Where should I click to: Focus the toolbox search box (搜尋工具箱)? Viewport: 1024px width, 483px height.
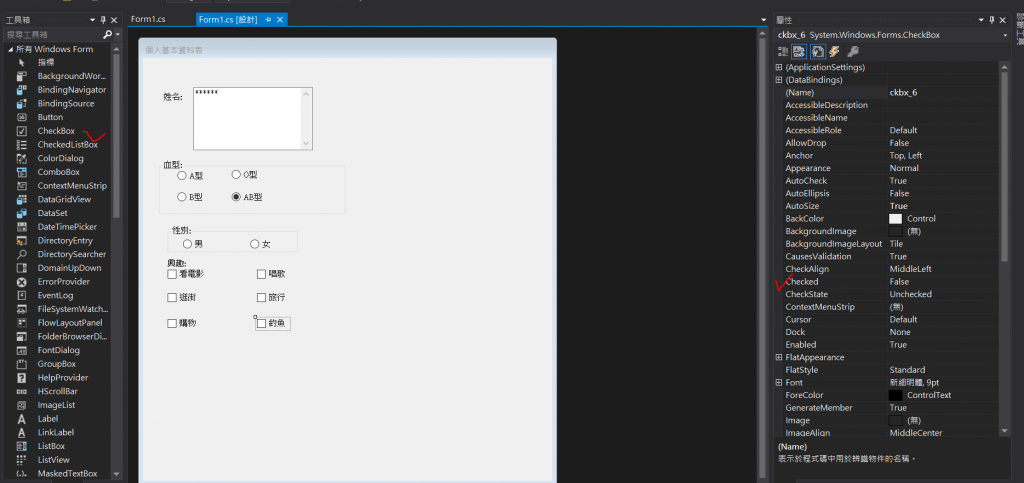[54, 34]
